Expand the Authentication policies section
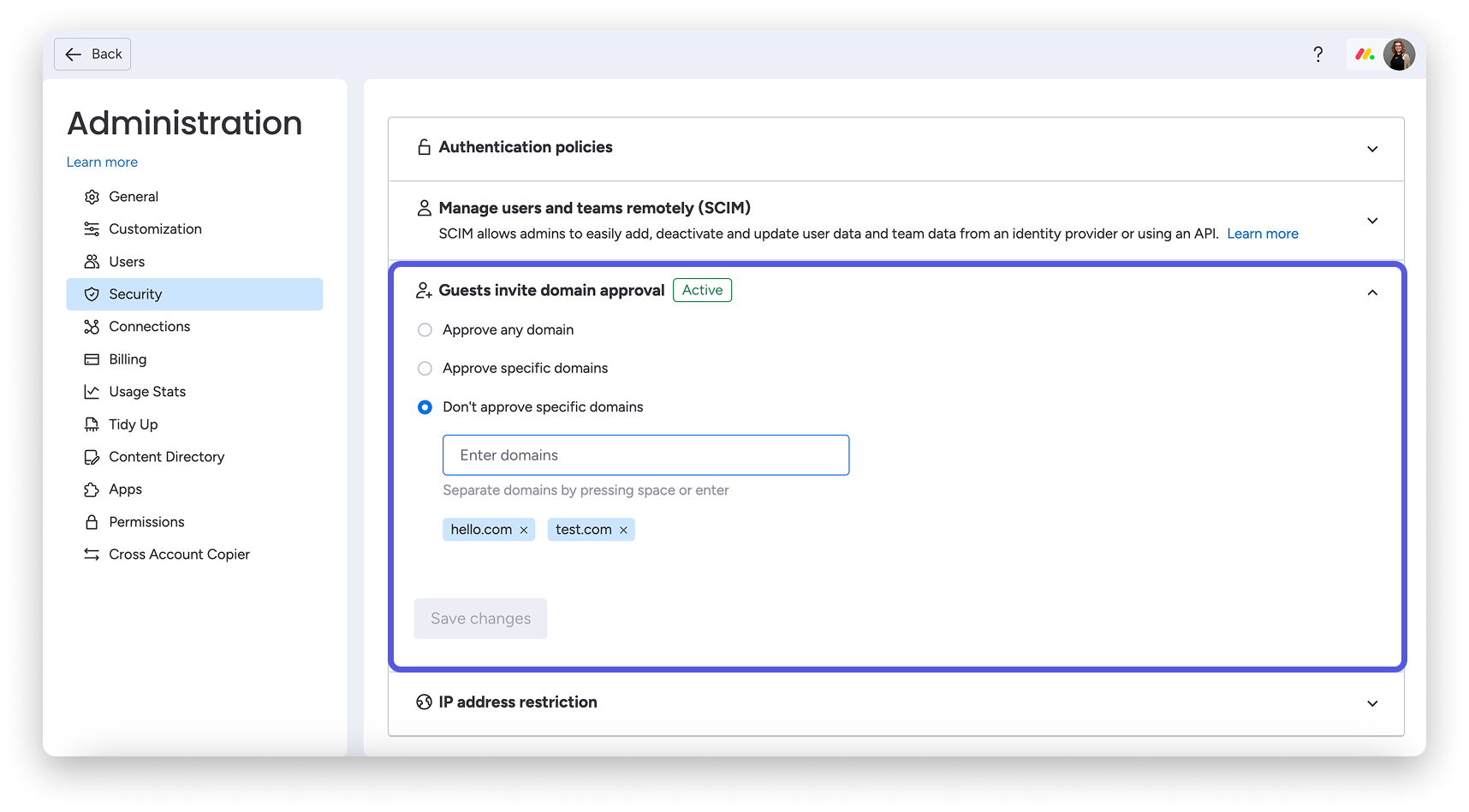Viewport: 1469px width, 812px height. click(1372, 148)
